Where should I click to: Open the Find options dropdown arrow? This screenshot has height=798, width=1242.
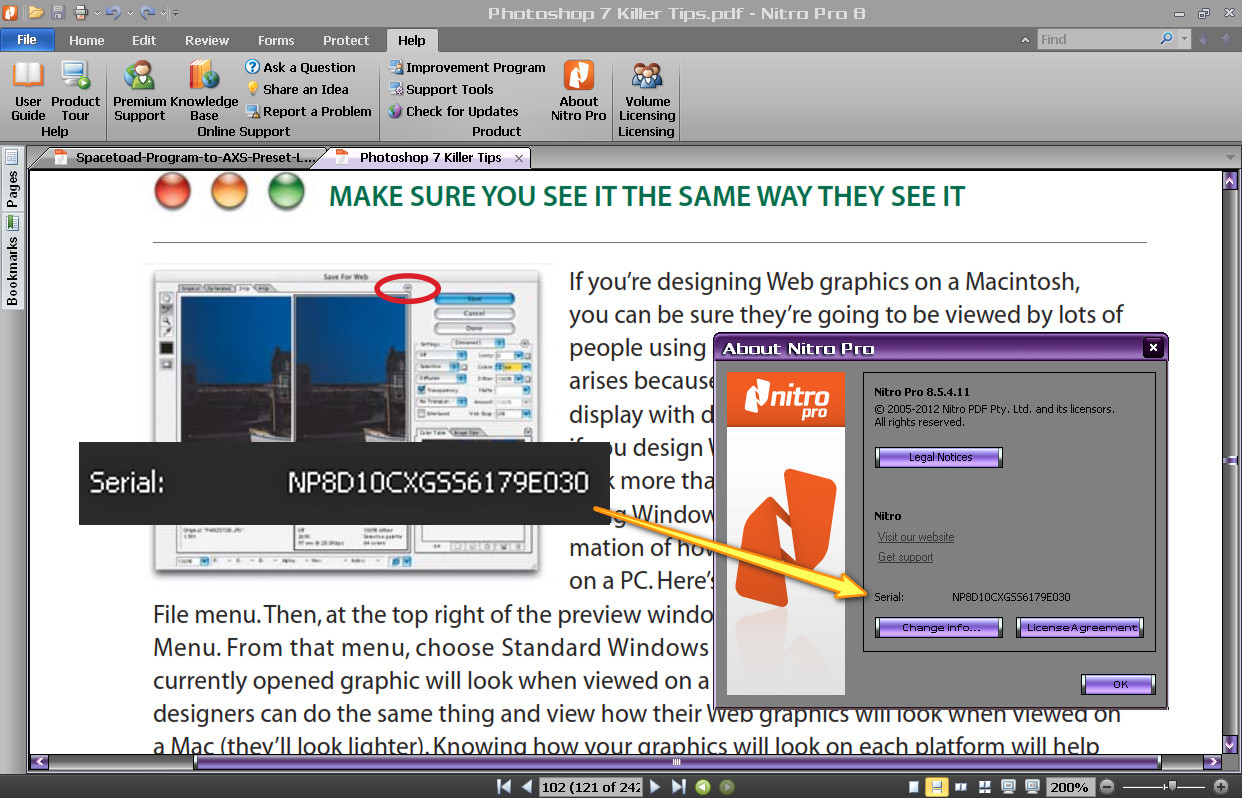pyautogui.click(x=1184, y=40)
